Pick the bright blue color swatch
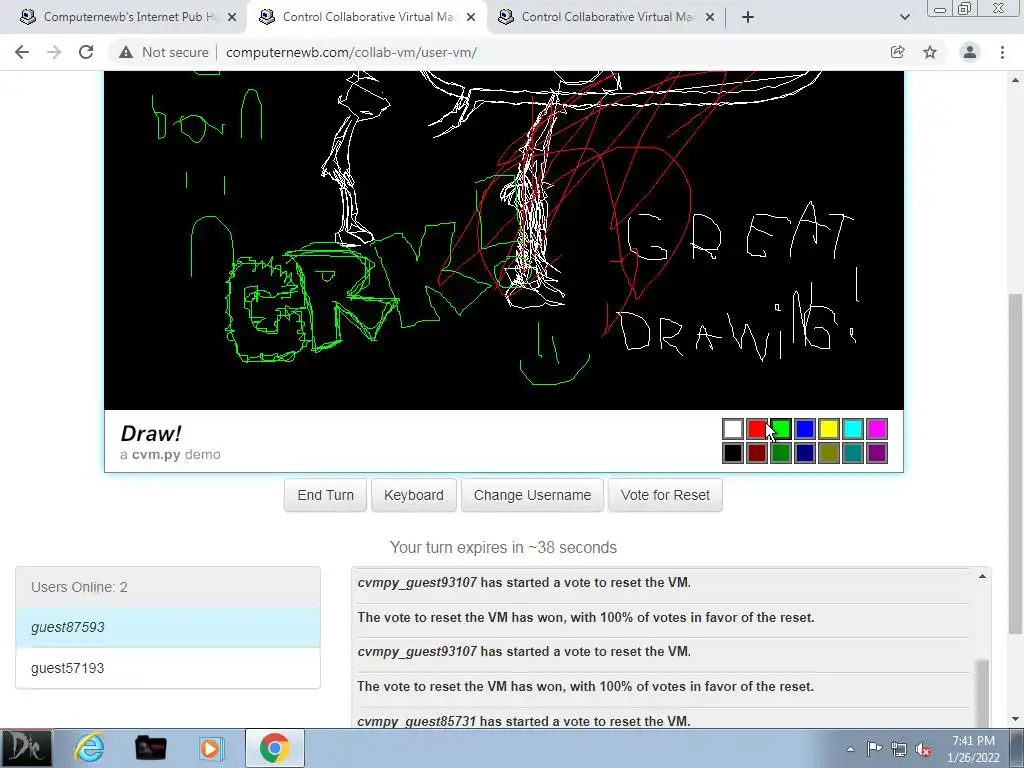The image size is (1024, 768). [x=805, y=428]
